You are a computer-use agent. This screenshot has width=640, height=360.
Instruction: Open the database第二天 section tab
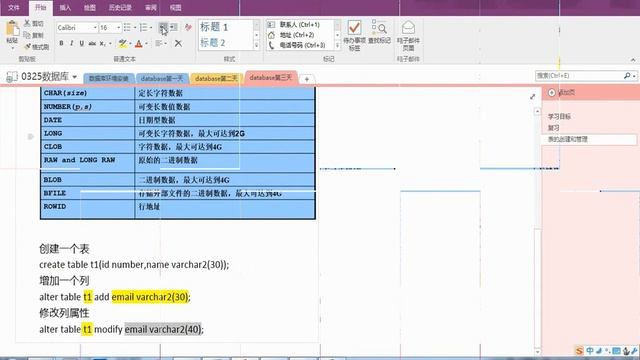tap(216, 78)
